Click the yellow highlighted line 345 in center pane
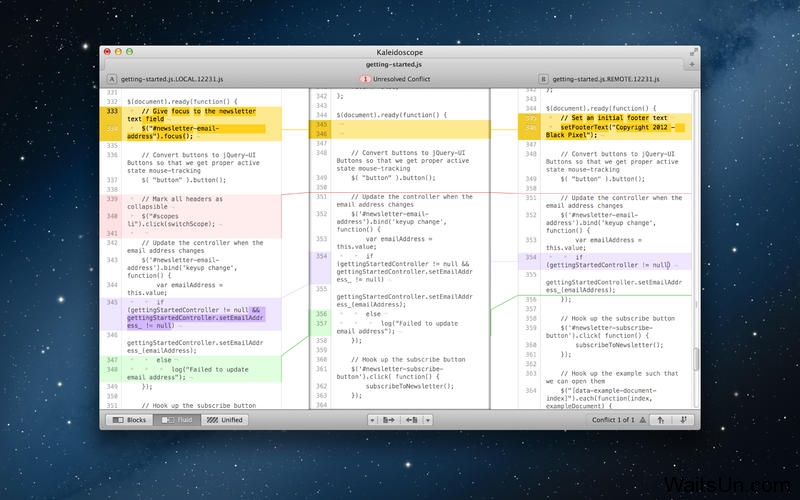Viewport: 800px width, 500px height. pos(400,125)
